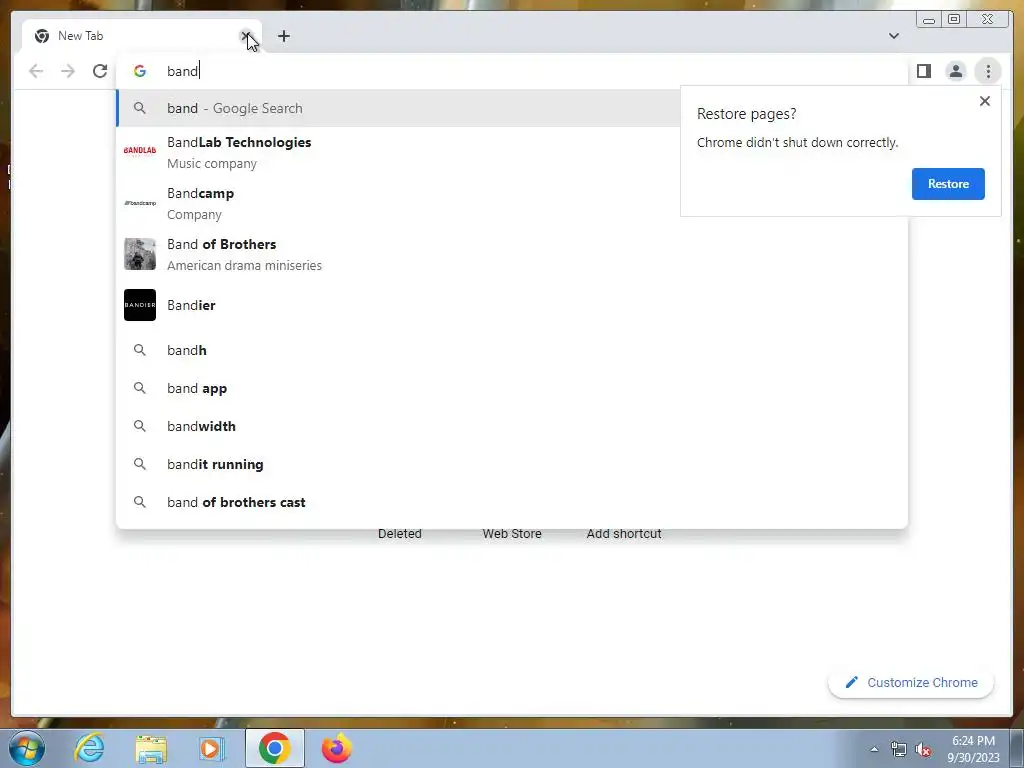Click the muted volume tray icon
The width and height of the screenshot is (1024, 768).
click(x=923, y=750)
